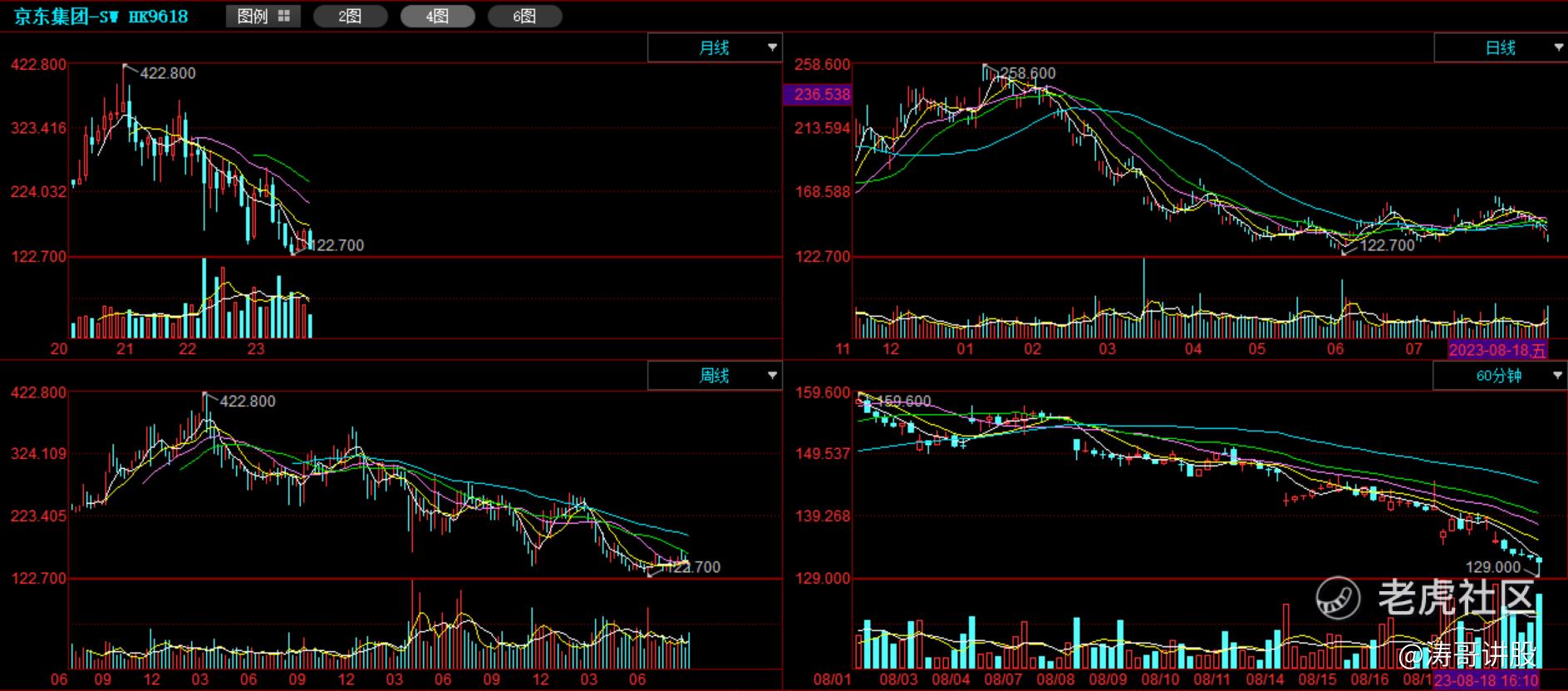Click month label 05 on daily chart
This screenshot has width=1568, height=691.
[1256, 349]
